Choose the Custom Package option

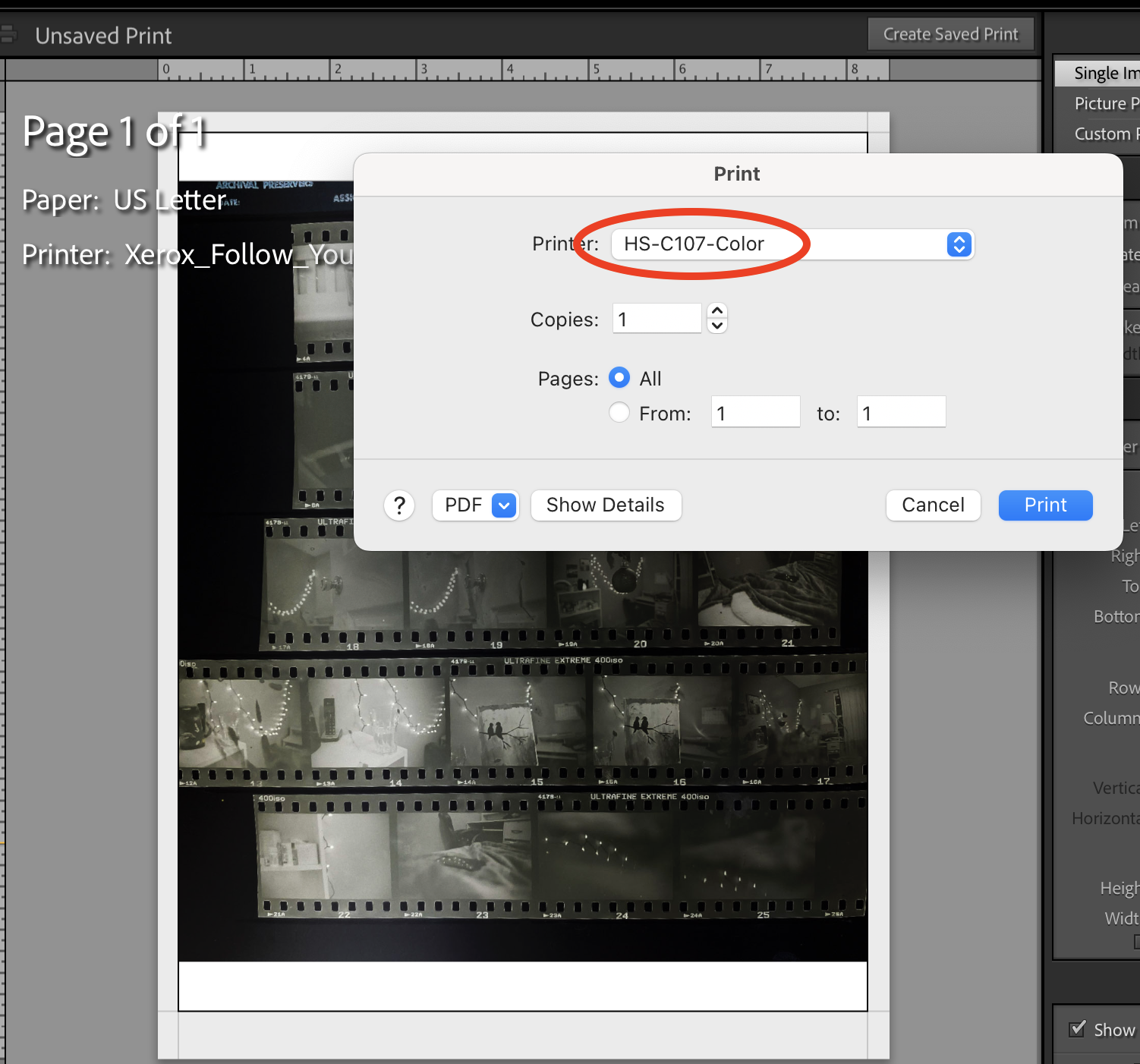click(1103, 133)
